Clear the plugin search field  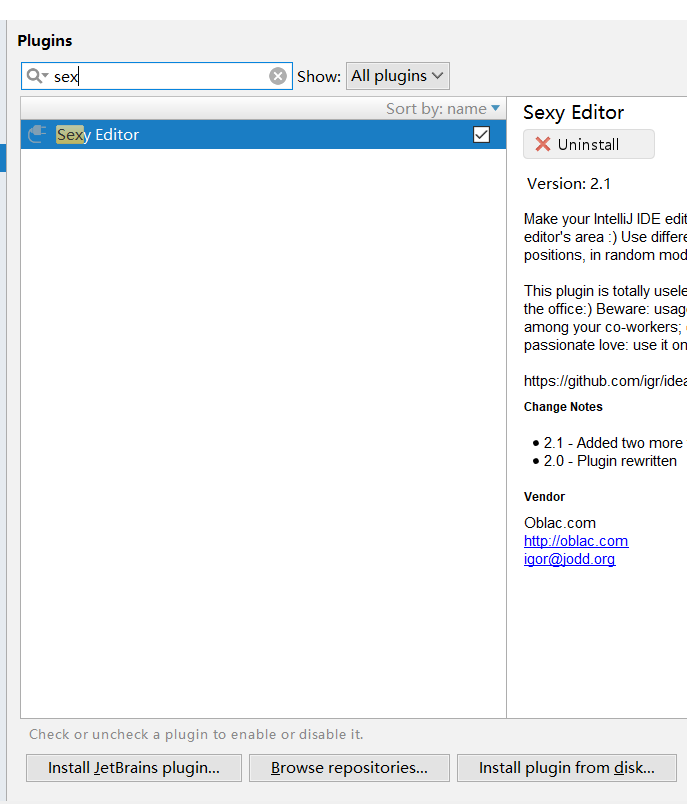coord(278,76)
